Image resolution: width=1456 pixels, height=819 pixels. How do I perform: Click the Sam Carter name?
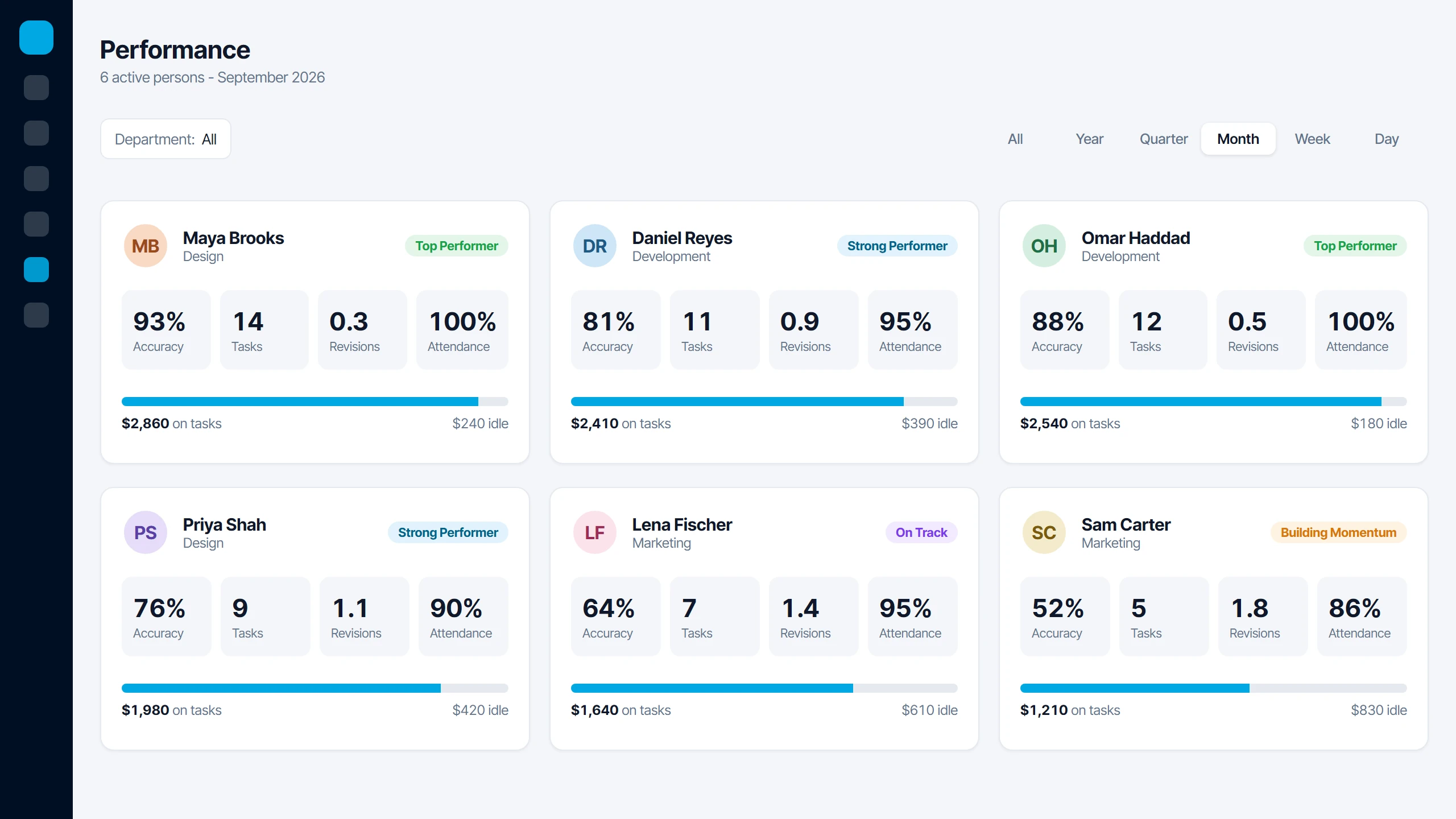tap(1126, 524)
